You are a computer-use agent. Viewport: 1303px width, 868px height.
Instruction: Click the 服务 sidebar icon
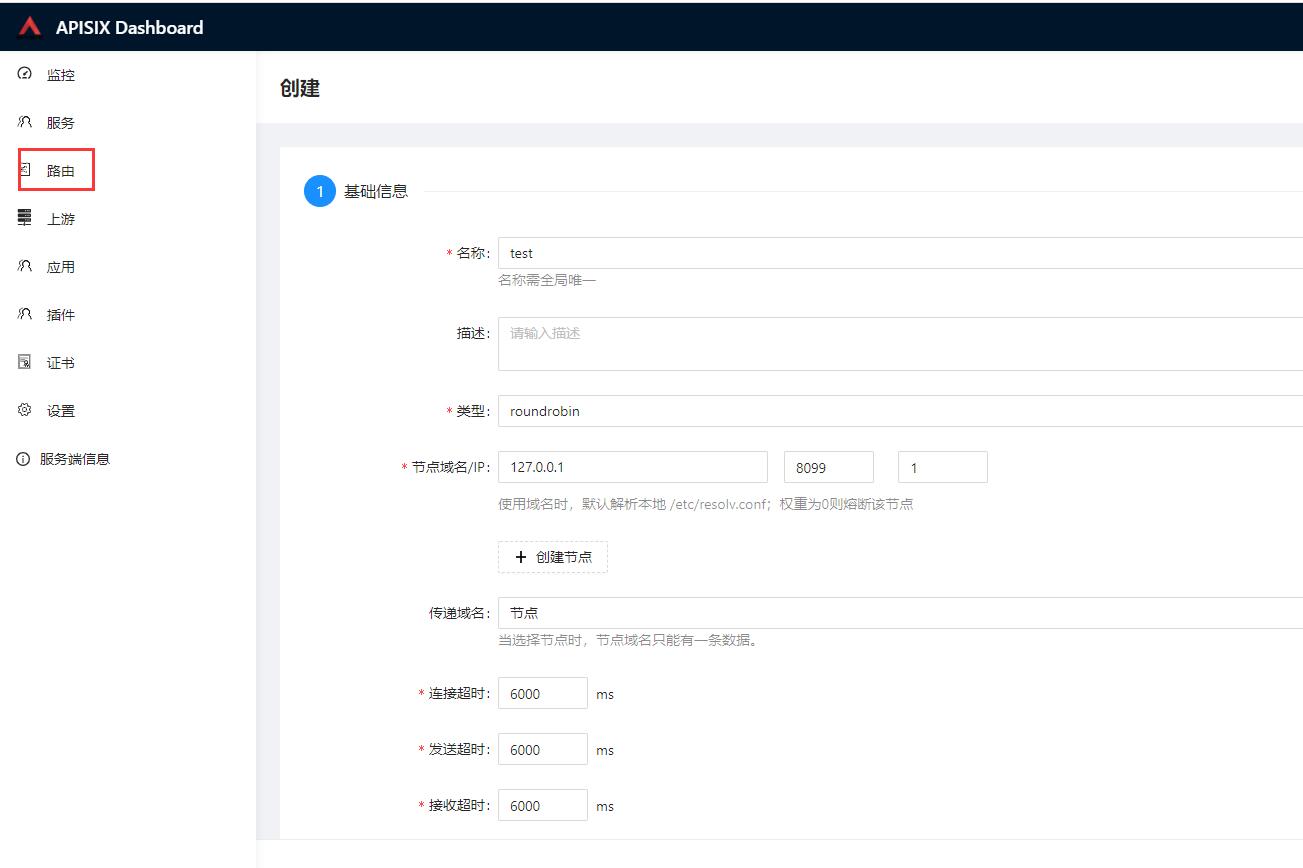pos(25,122)
